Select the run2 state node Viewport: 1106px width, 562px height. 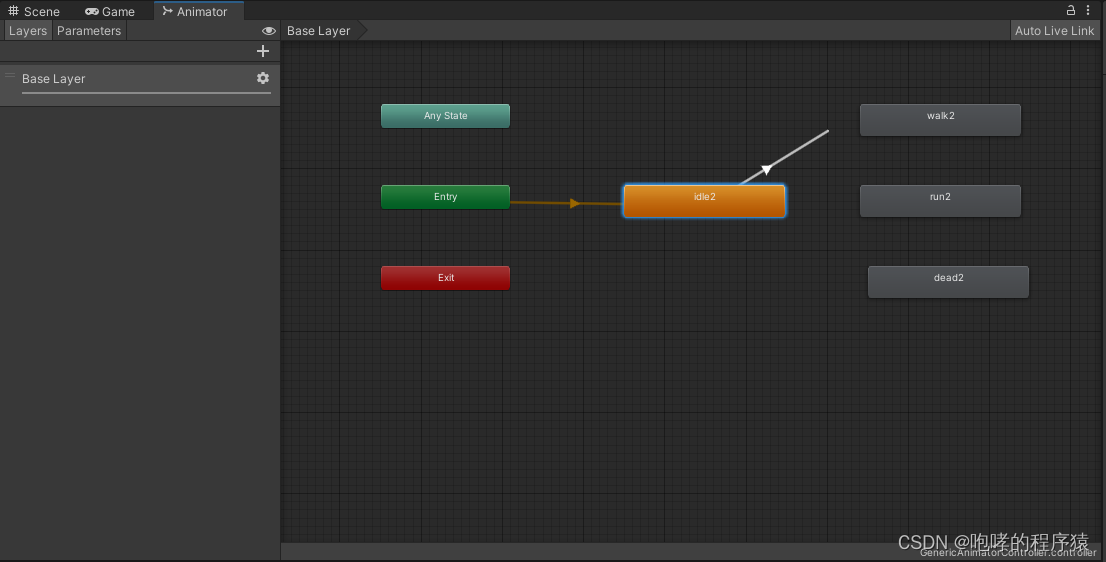[x=940, y=201]
